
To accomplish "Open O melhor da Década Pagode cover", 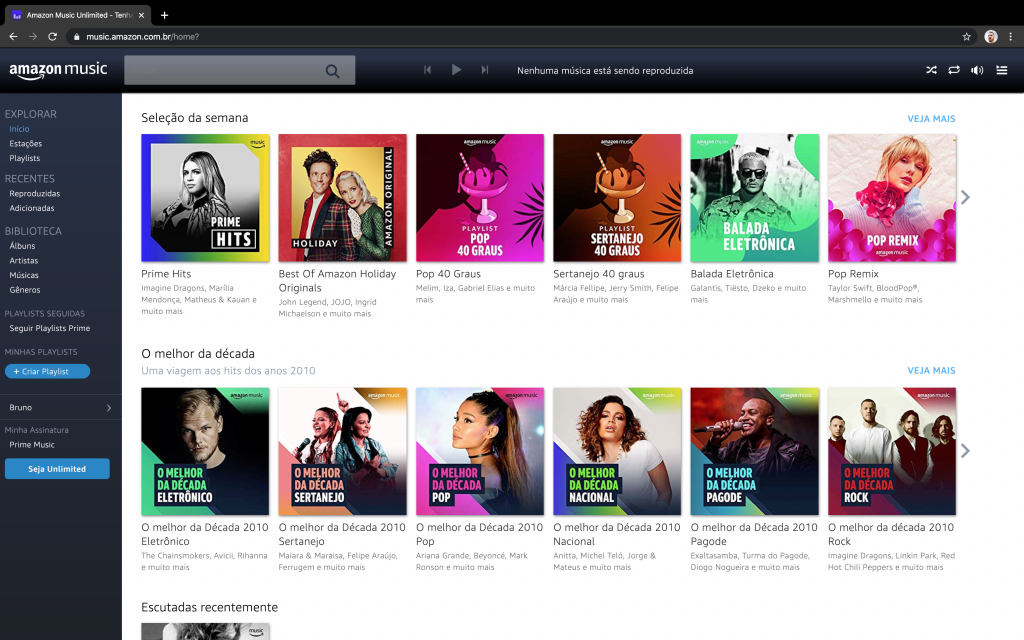I will coord(754,451).
